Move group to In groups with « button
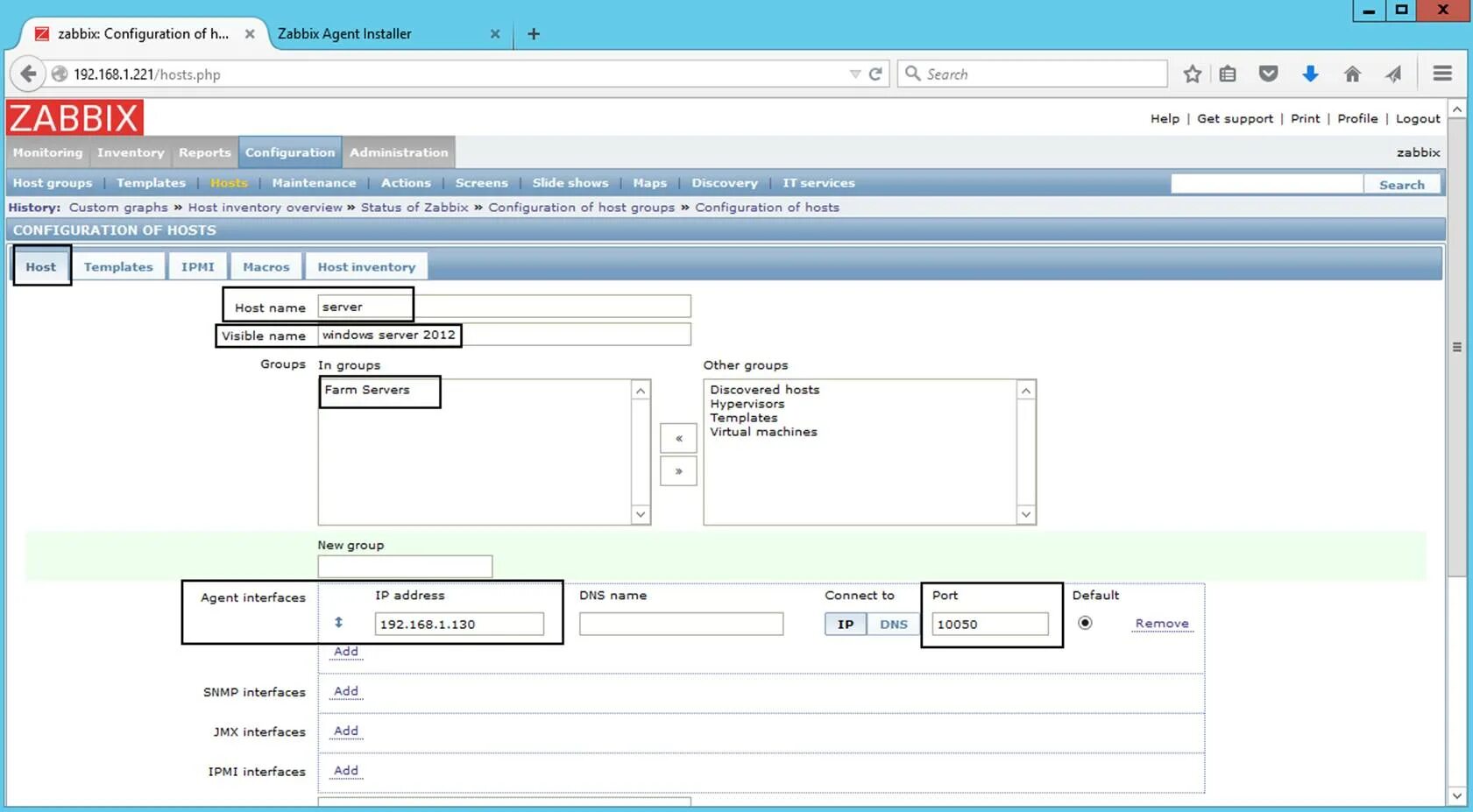The width and height of the screenshot is (1473, 812). point(678,438)
